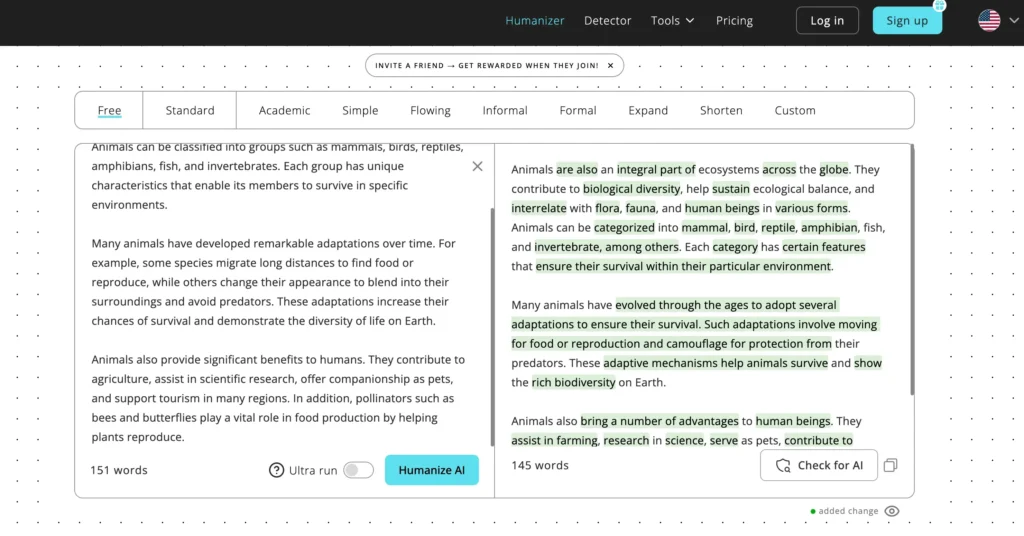Open the Humanizer page
The width and height of the screenshot is (1024, 536).
pyautogui.click(x=534, y=20)
